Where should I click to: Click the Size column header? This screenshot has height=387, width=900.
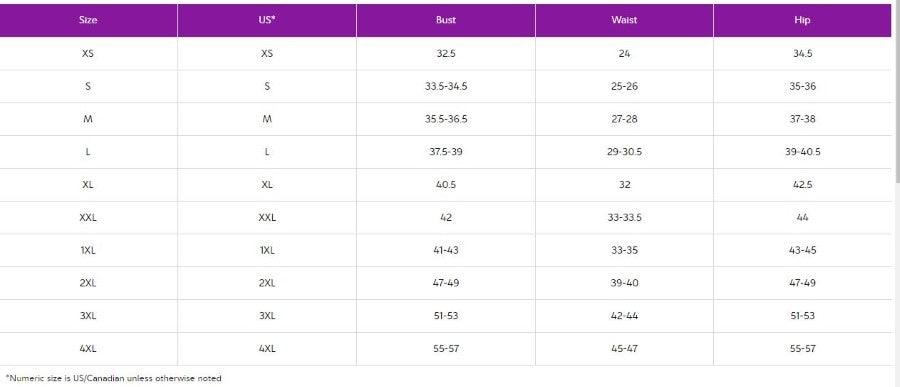tap(88, 20)
